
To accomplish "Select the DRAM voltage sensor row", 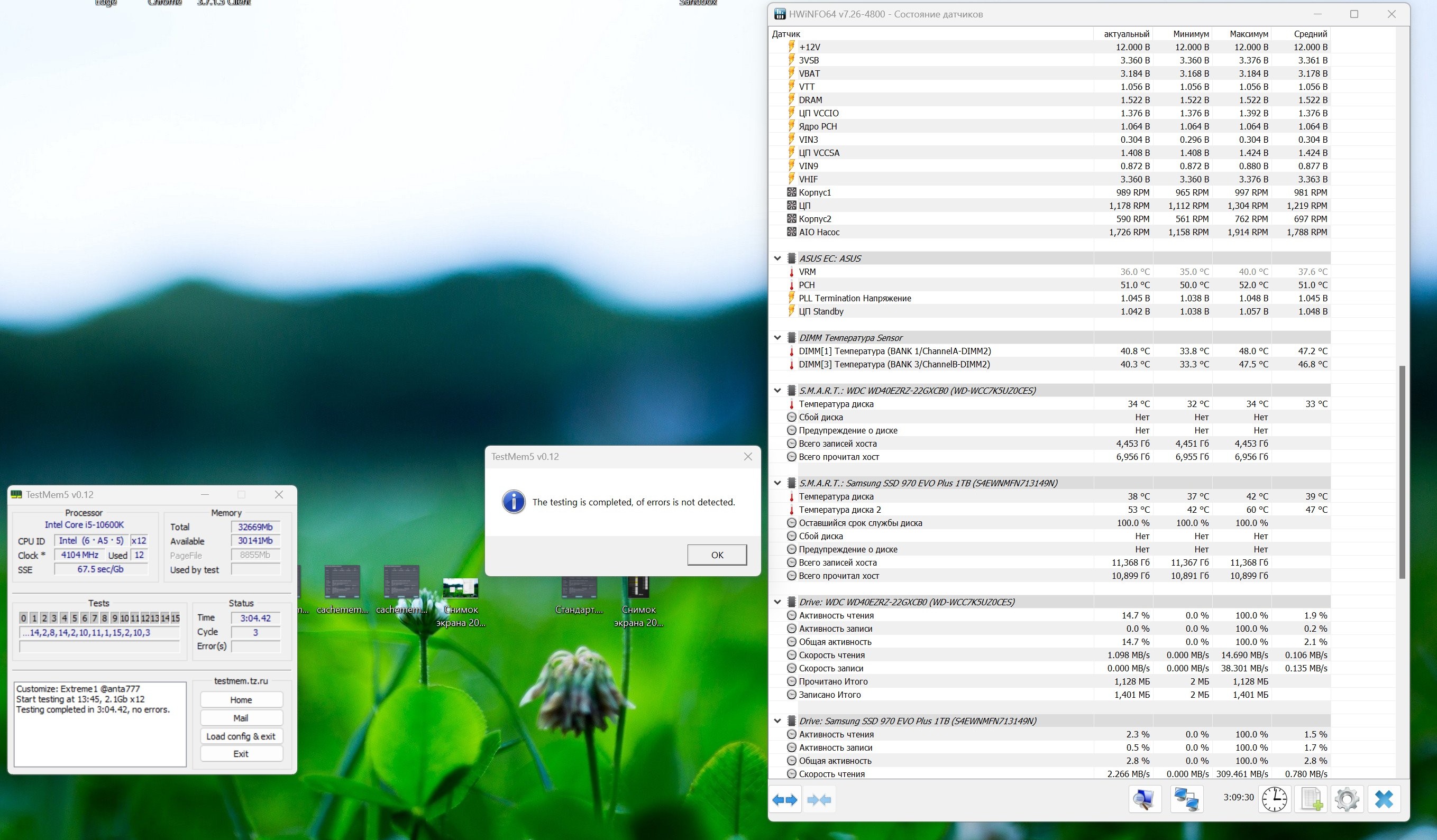I will 810,100.
